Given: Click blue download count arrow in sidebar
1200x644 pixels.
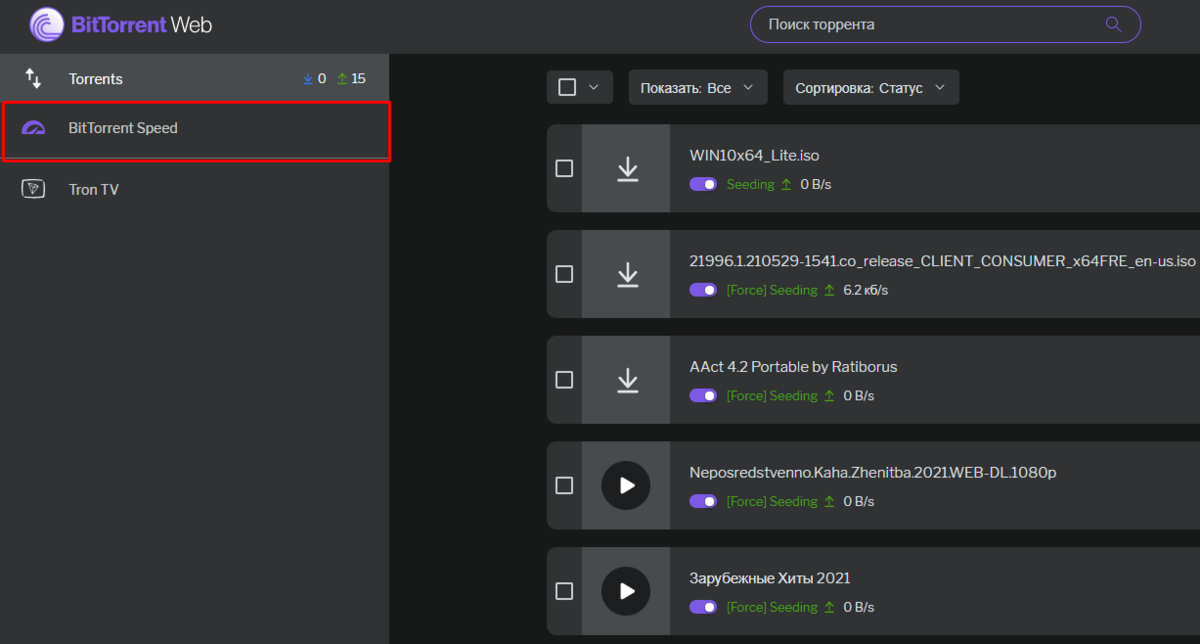Looking at the screenshot, I should (307, 78).
